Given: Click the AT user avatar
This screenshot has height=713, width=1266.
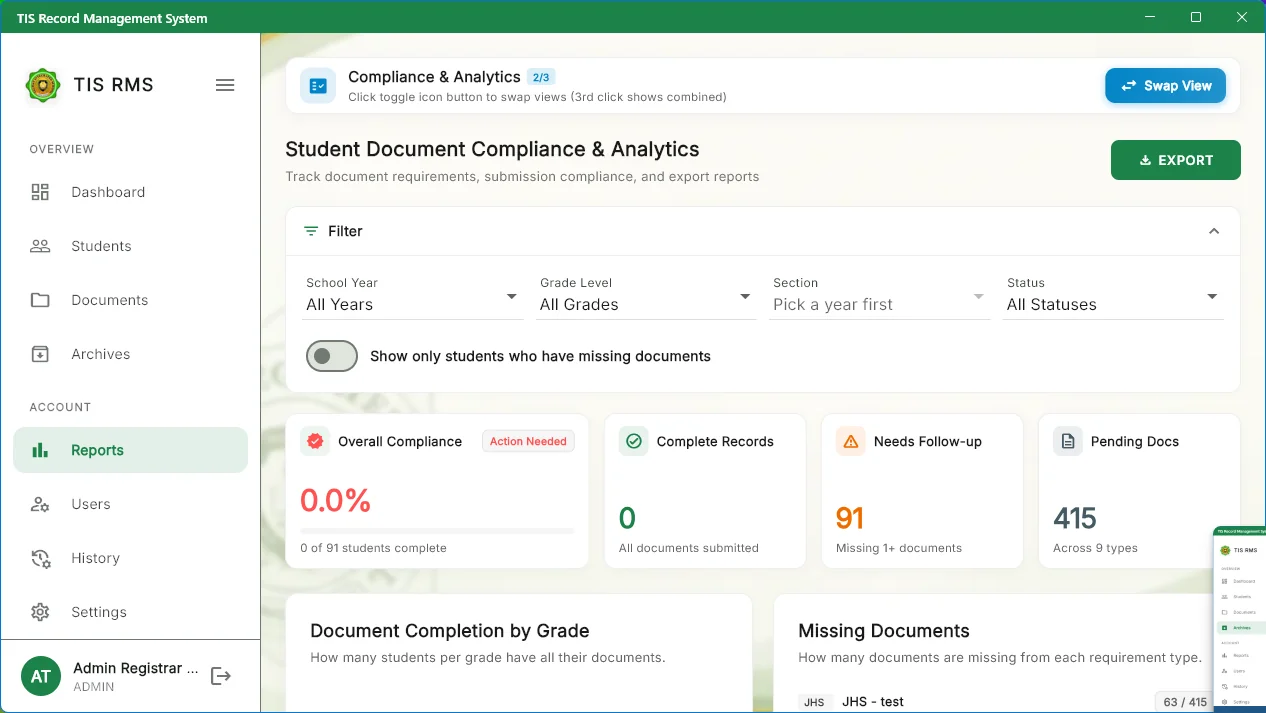Looking at the screenshot, I should (41, 676).
